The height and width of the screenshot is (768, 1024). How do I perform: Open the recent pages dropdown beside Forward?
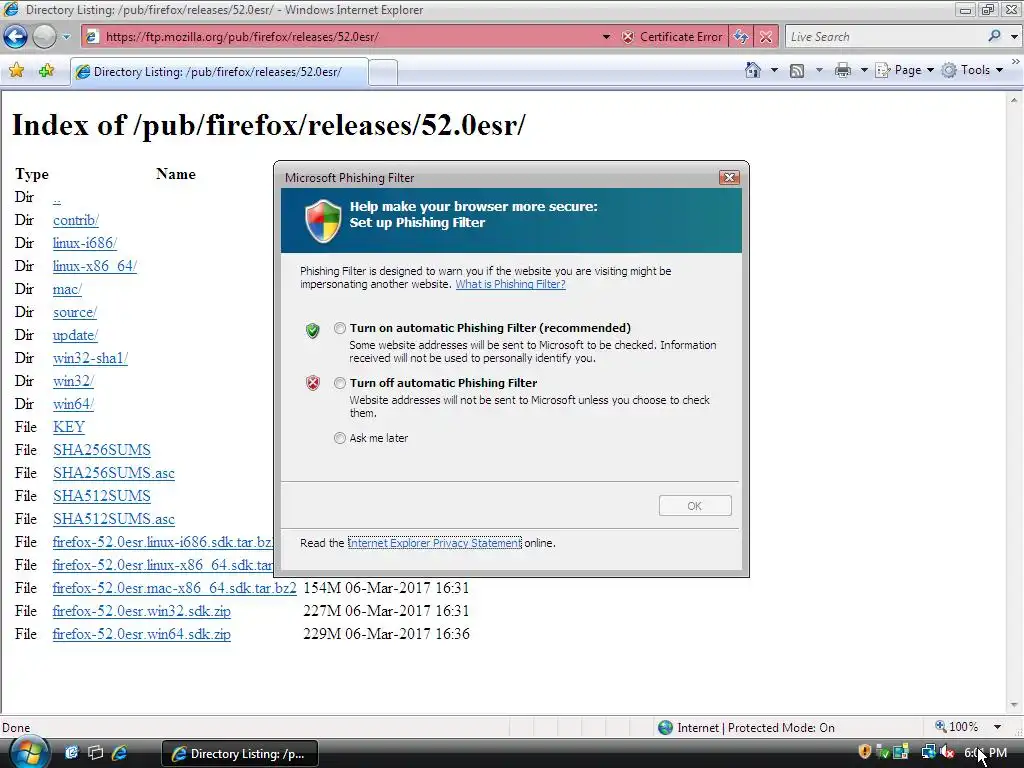point(66,37)
